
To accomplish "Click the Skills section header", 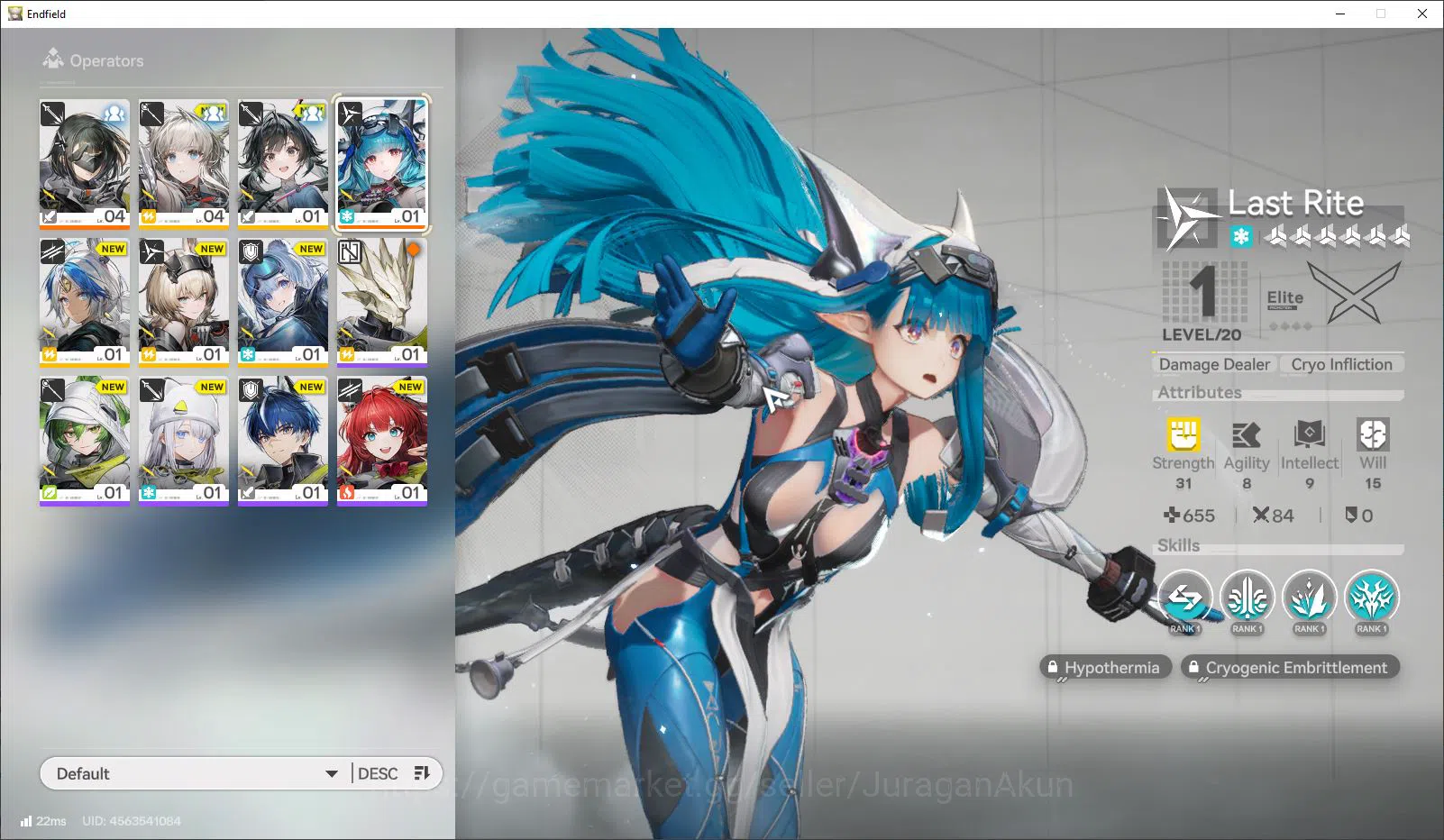I will (1178, 545).
